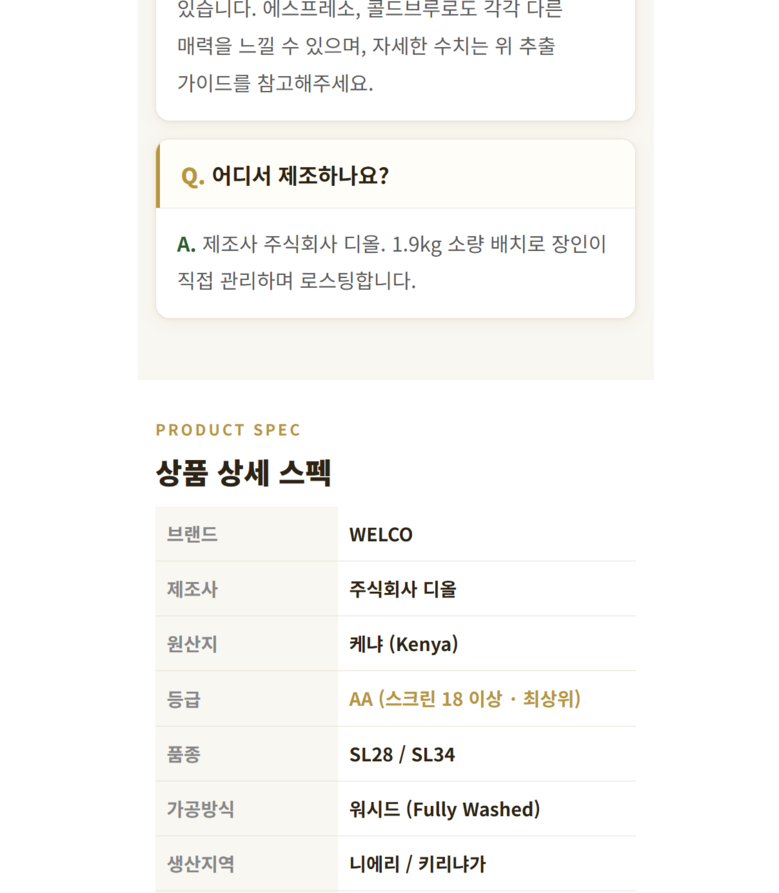Click the WELCO brand value
This screenshot has width=779, height=893.
click(381, 534)
